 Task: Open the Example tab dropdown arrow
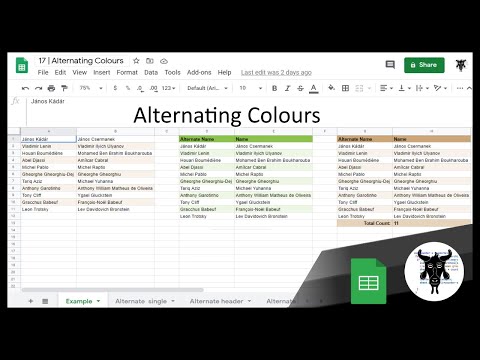coord(98,301)
